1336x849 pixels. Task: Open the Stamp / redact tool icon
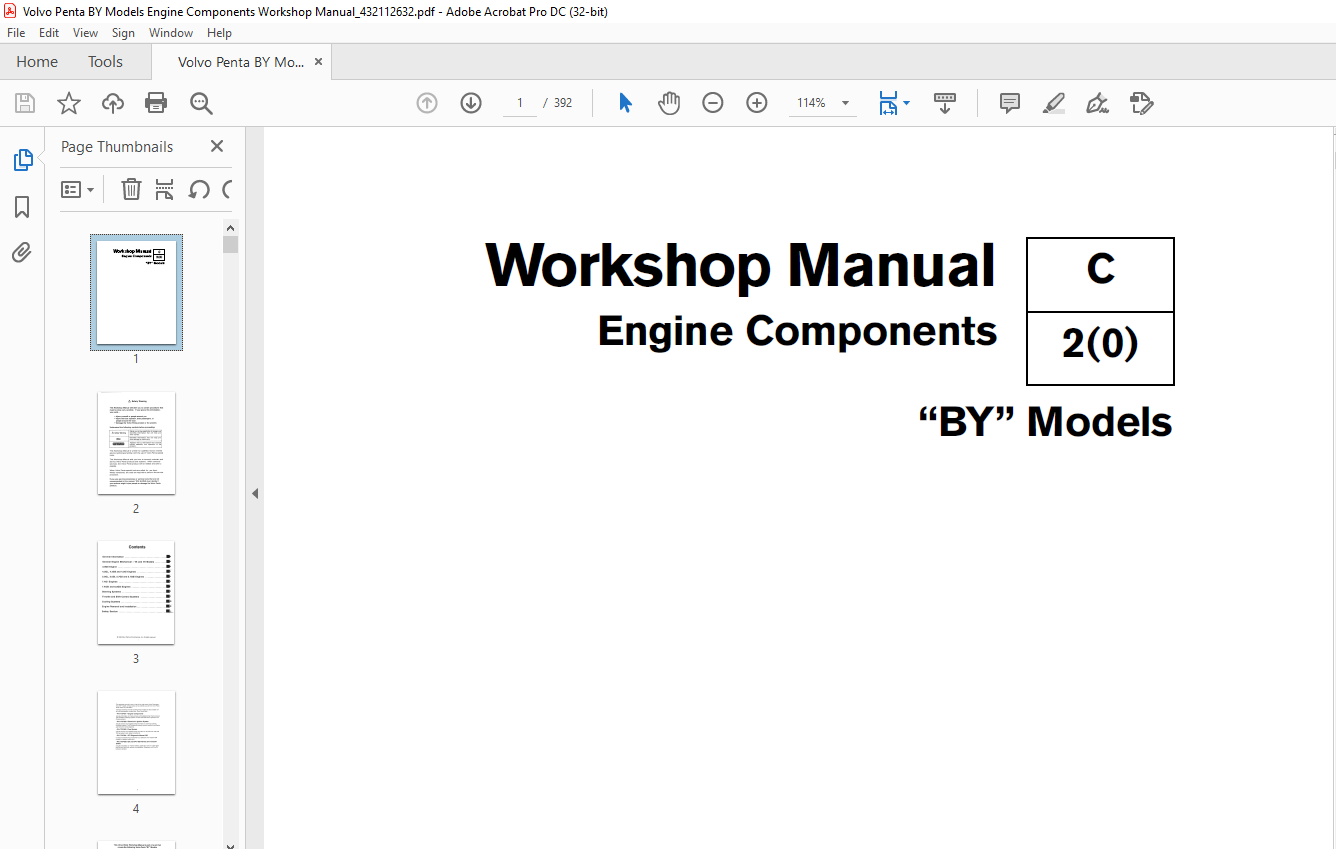pyautogui.click(x=1141, y=103)
